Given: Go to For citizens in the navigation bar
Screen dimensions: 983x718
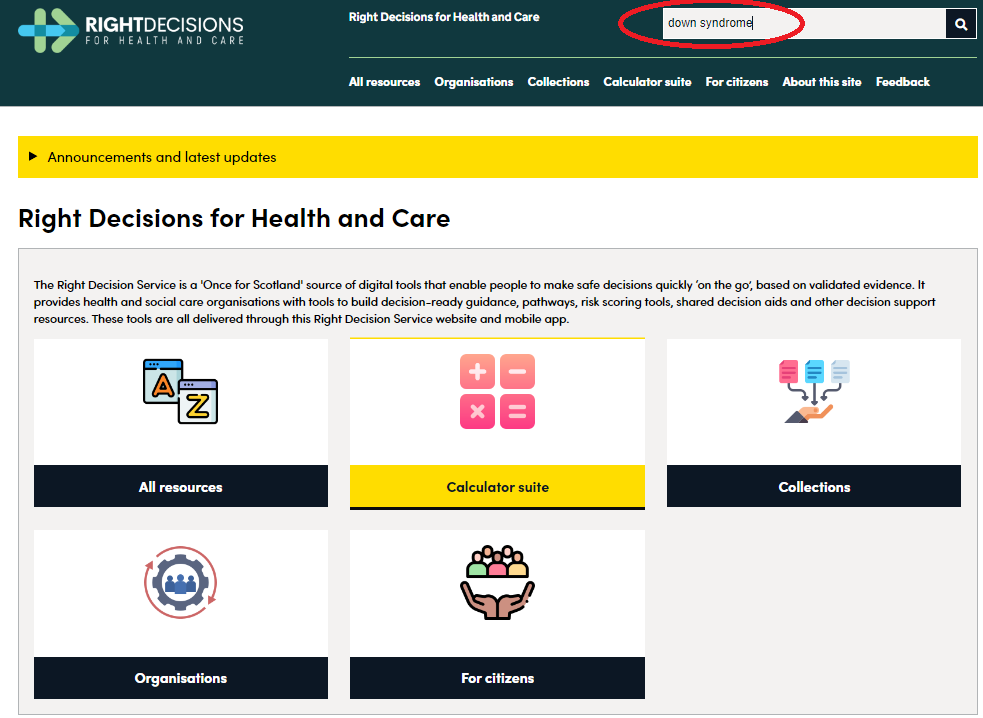Looking at the screenshot, I should pyautogui.click(x=737, y=82).
